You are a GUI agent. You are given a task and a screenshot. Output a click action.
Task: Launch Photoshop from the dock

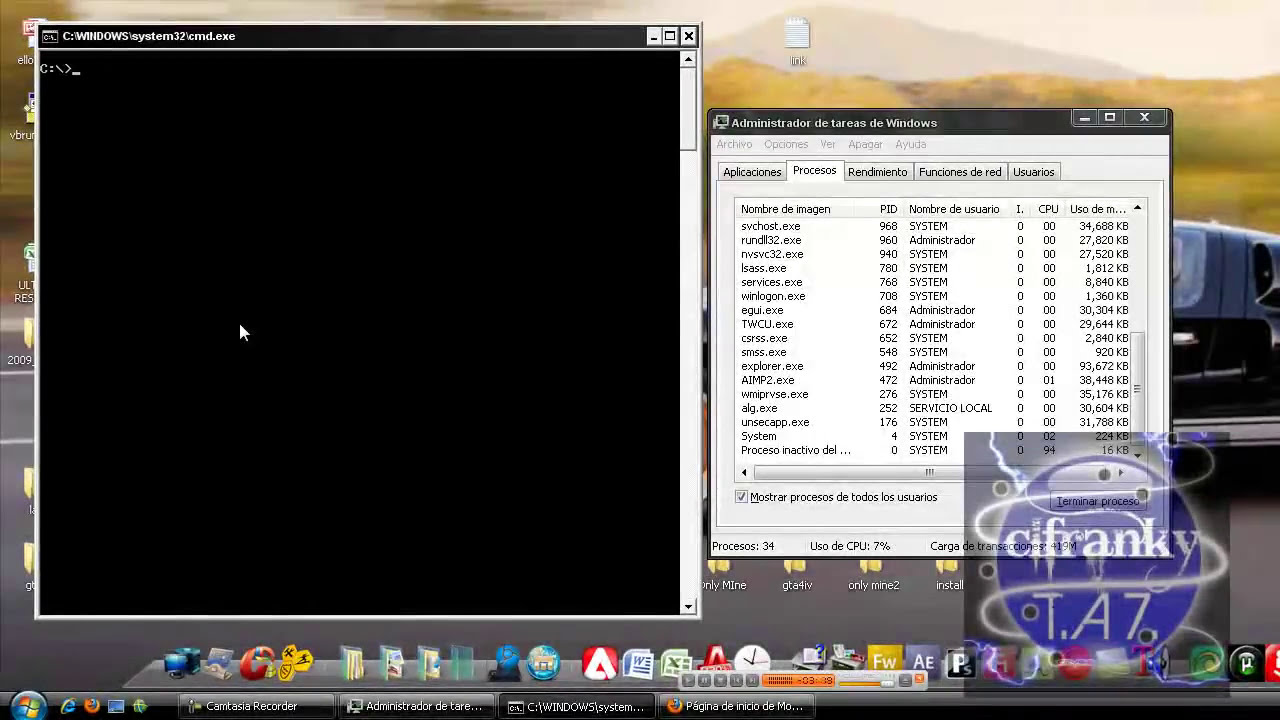[961, 662]
